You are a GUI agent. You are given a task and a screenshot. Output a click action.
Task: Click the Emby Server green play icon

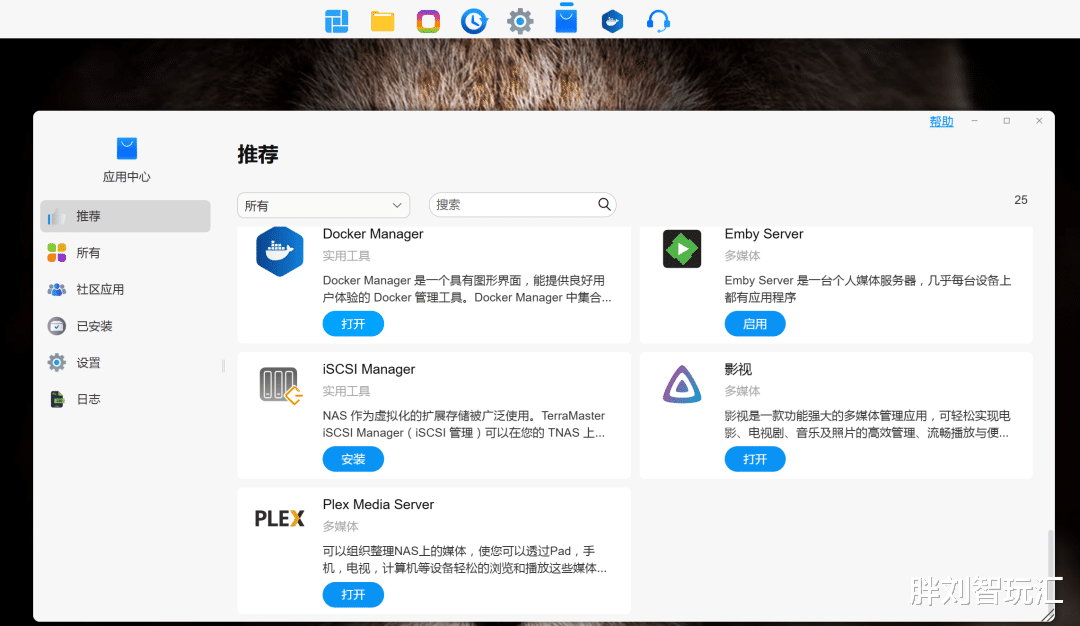click(682, 249)
